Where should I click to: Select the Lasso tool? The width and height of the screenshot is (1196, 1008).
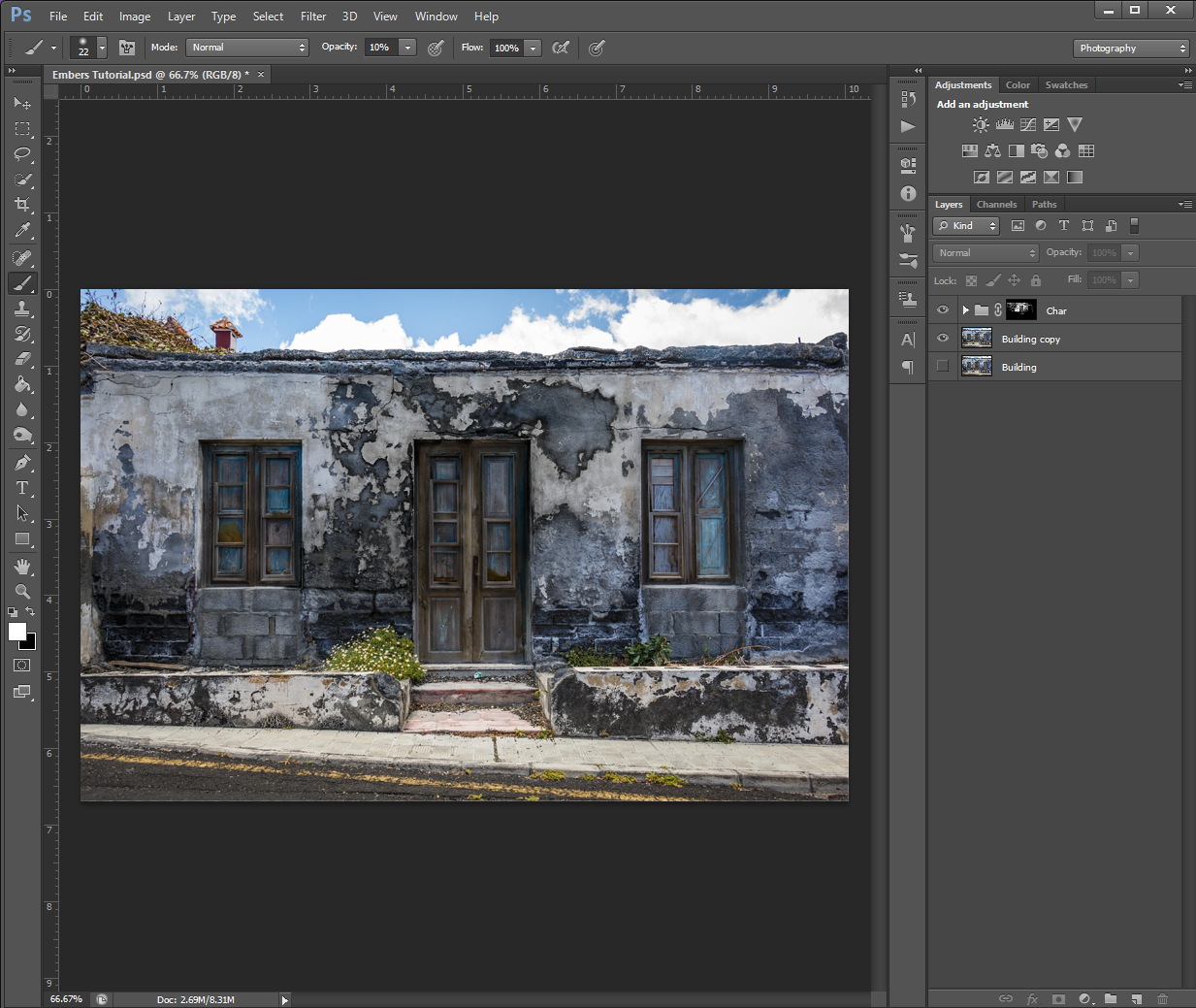(22, 154)
